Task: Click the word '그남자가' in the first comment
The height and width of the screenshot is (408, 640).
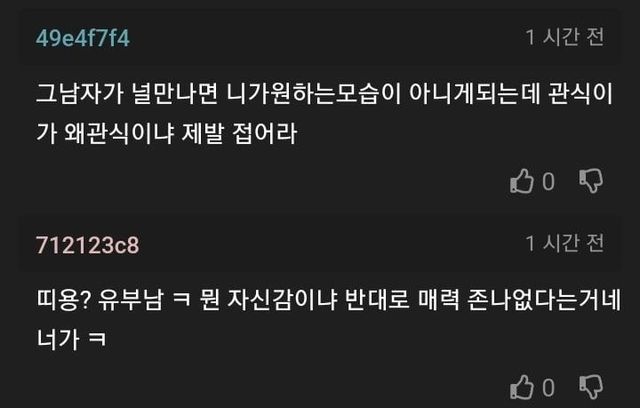Action: coord(80,94)
